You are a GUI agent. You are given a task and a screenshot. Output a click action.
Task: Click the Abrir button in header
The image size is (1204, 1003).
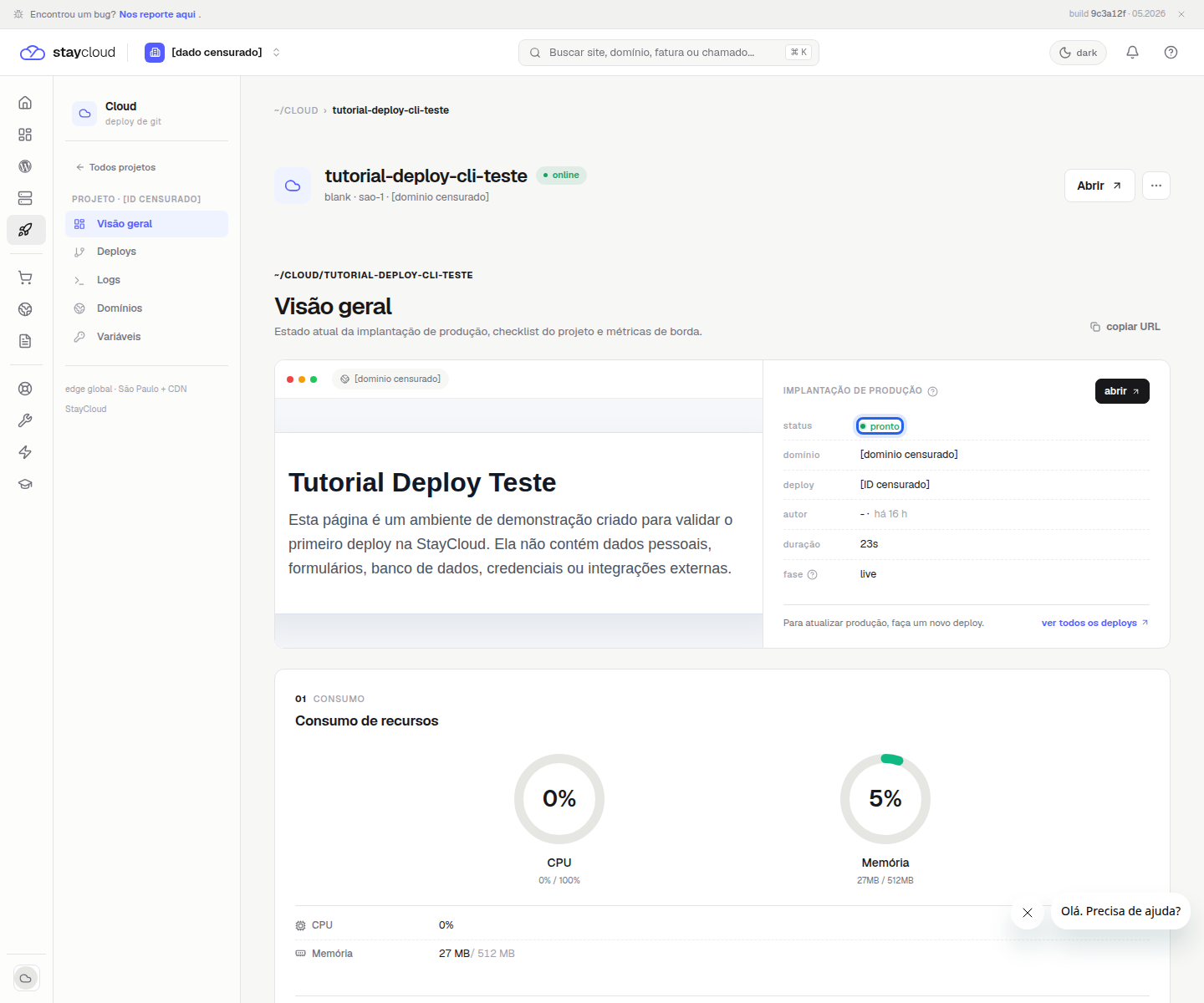coord(1099,186)
